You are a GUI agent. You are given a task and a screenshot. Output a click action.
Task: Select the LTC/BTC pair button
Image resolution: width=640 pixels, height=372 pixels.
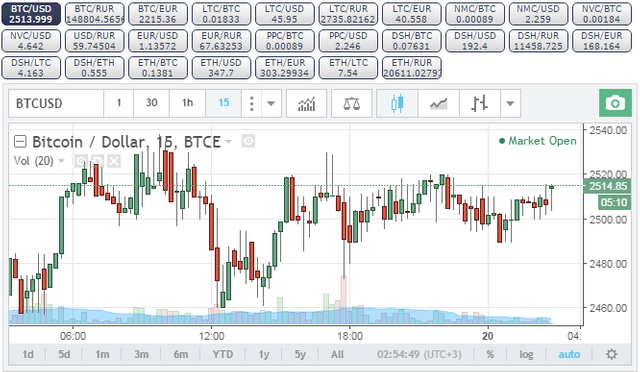click(221, 14)
